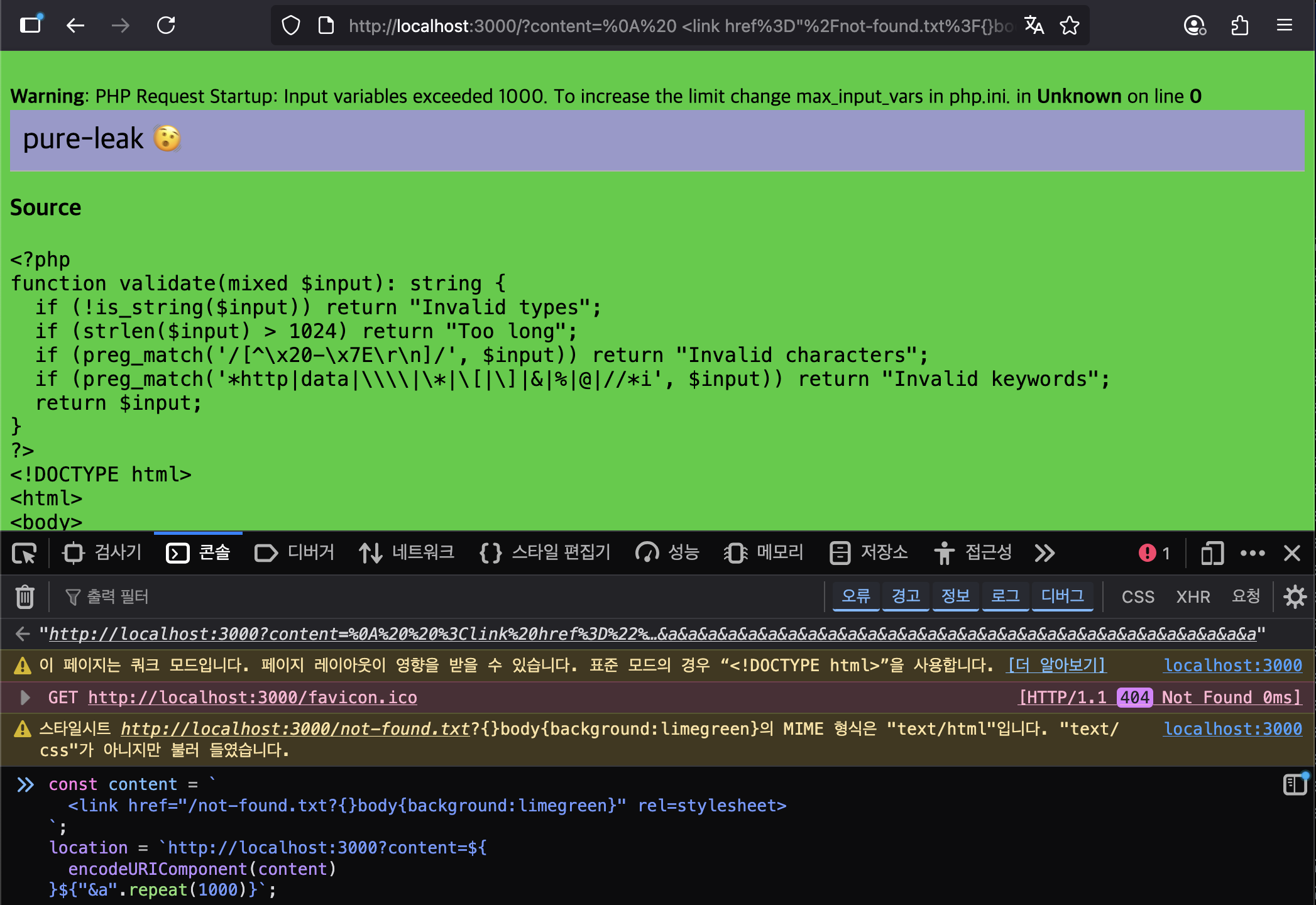Open the not-found.txt stylesheet URL link
The image size is (1316, 905).
[295, 728]
